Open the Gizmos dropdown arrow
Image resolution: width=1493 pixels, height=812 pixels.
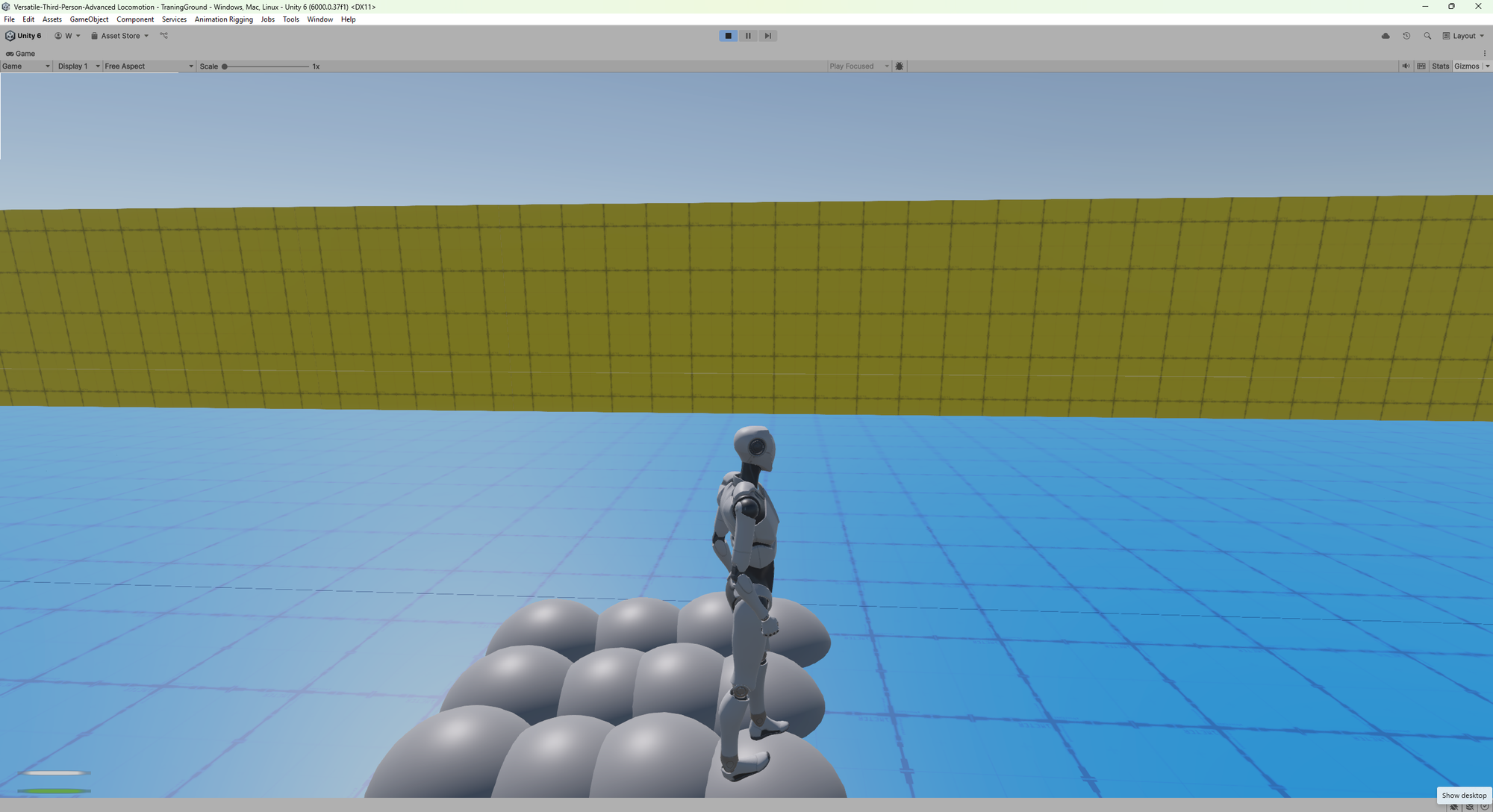click(x=1487, y=66)
